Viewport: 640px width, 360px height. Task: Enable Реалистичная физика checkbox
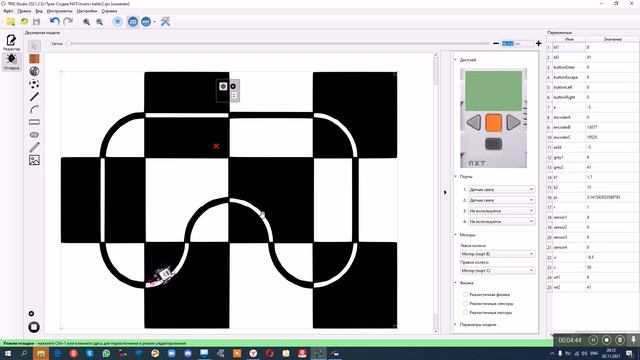tap(465, 294)
